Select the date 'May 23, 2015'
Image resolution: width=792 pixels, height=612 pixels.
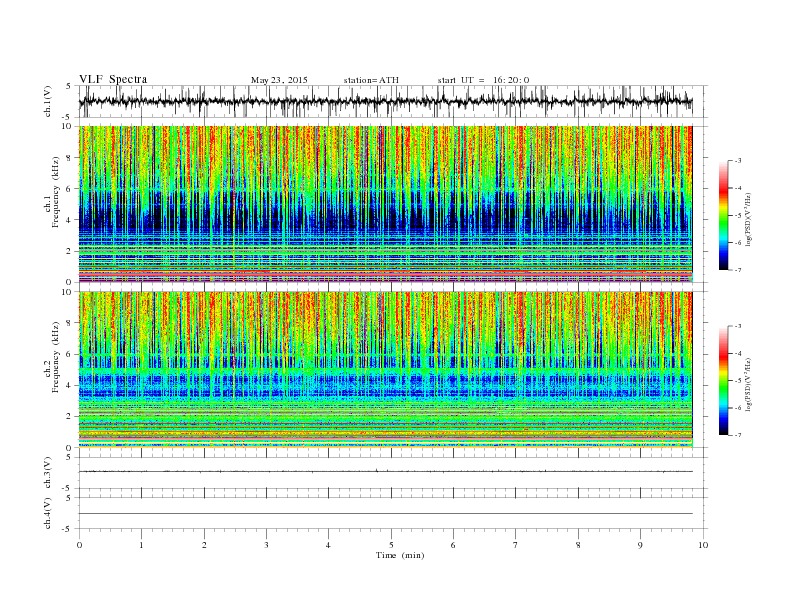pos(279,80)
